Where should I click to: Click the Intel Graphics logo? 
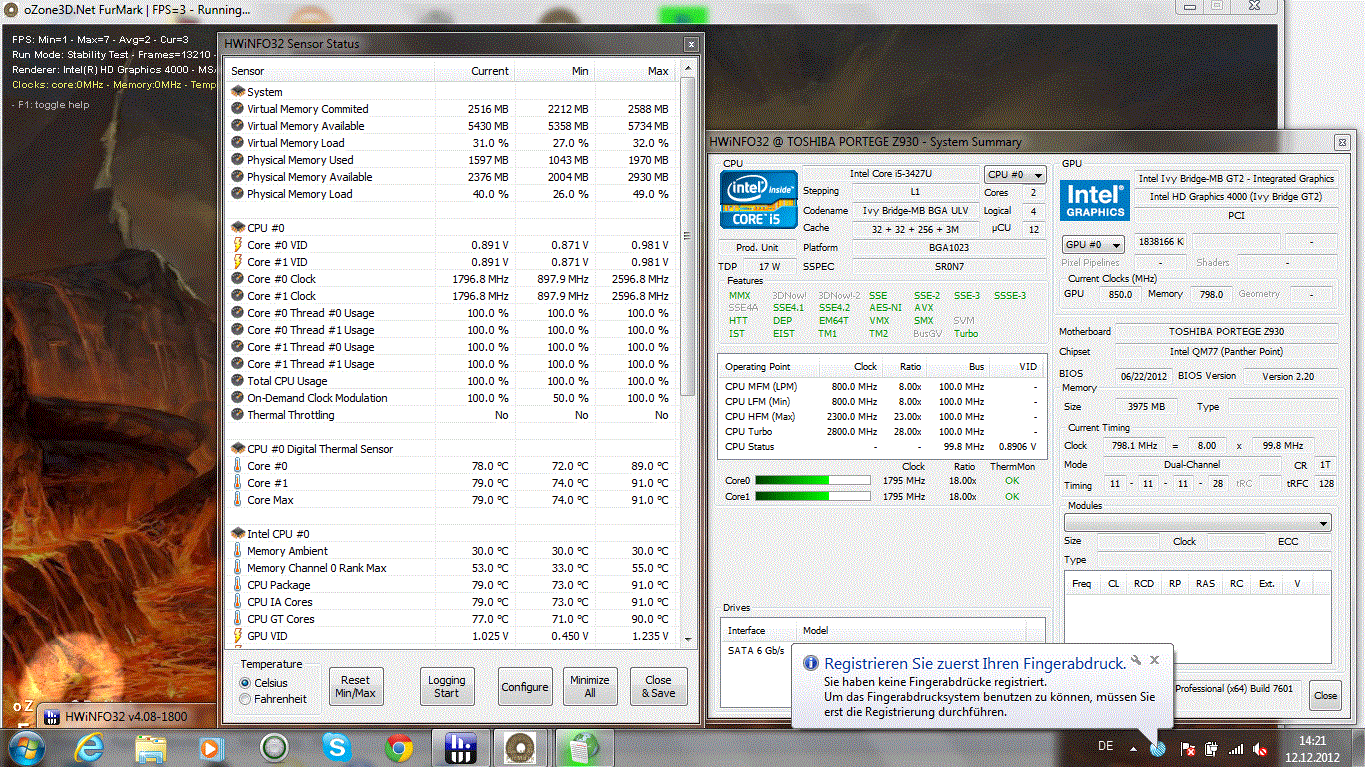pos(1096,200)
